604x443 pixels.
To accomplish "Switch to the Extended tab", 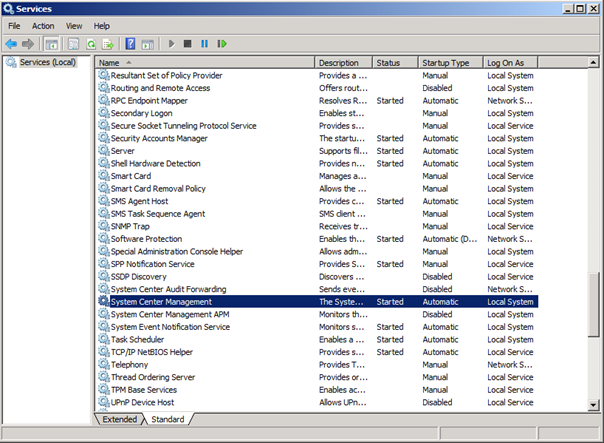I will coord(119,419).
